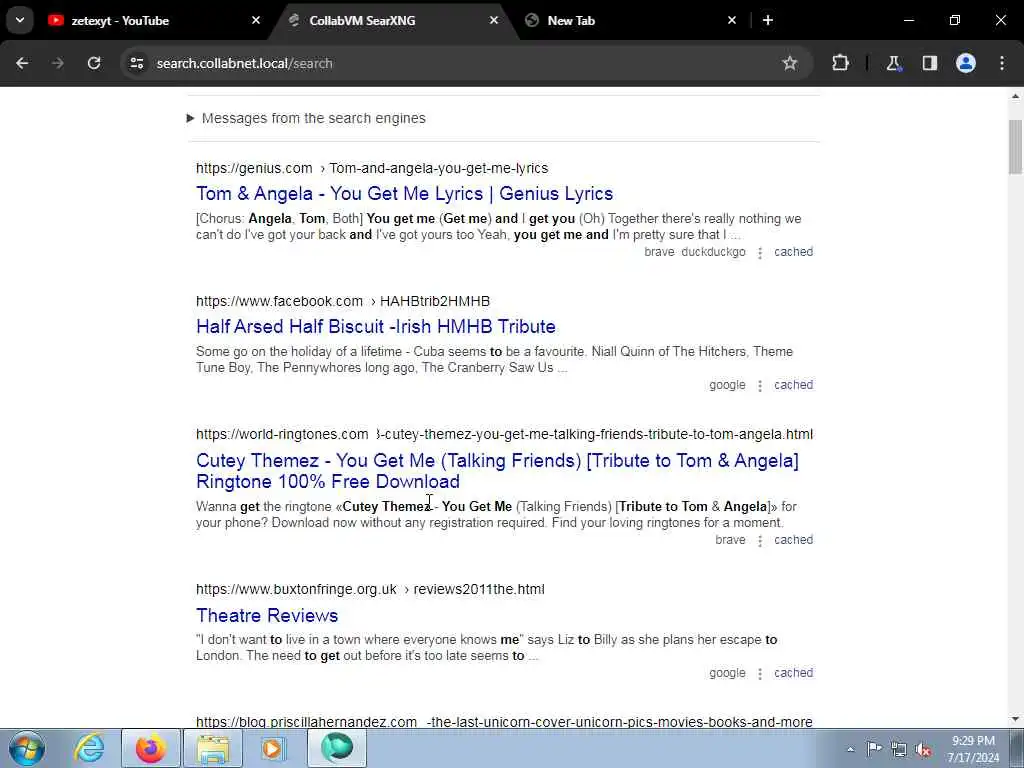Open the Extensions puzzle icon
The width and height of the screenshot is (1024, 768).
point(840,63)
